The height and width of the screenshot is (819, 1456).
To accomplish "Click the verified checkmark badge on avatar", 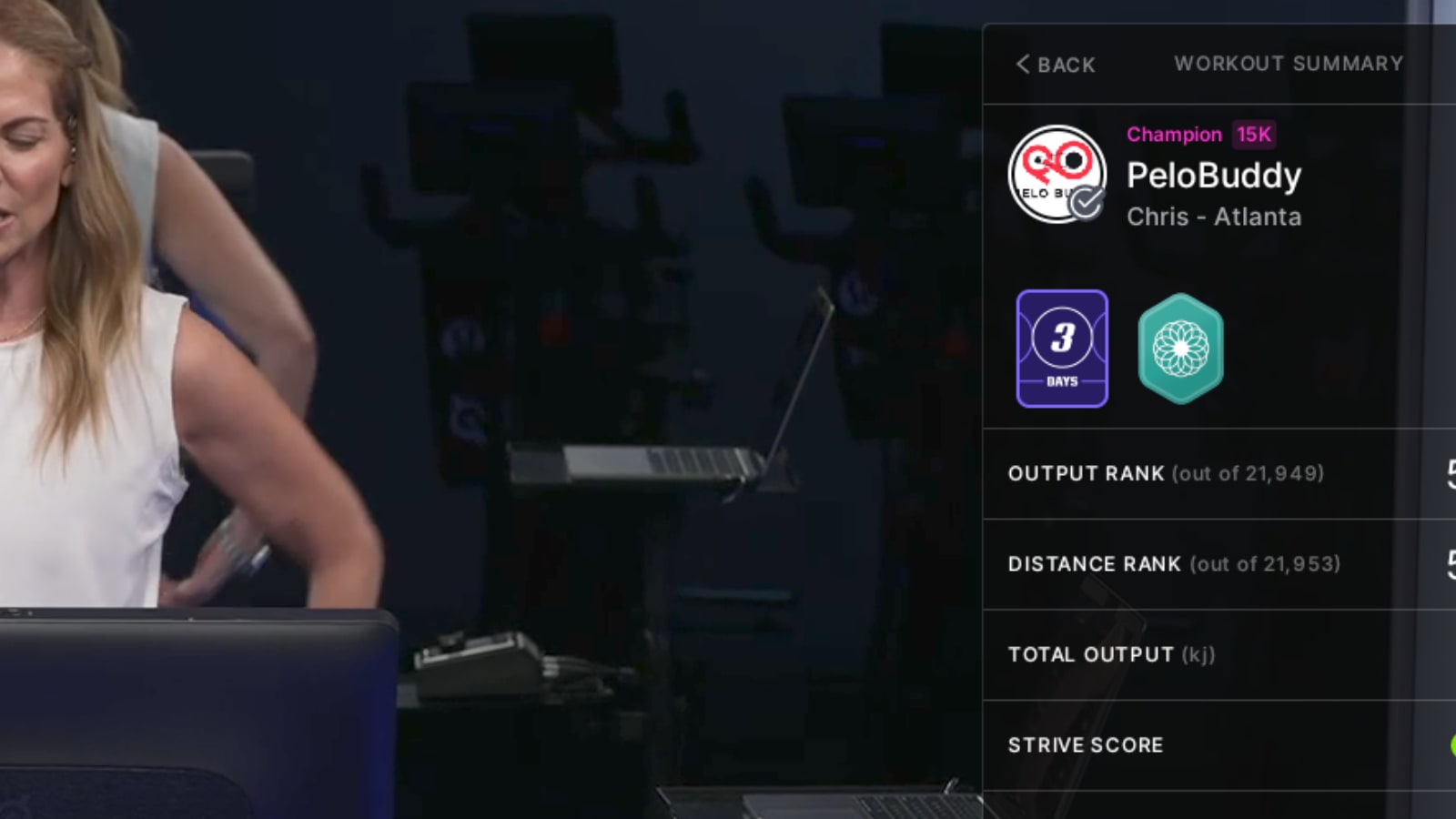I will (x=1087, y=204).
